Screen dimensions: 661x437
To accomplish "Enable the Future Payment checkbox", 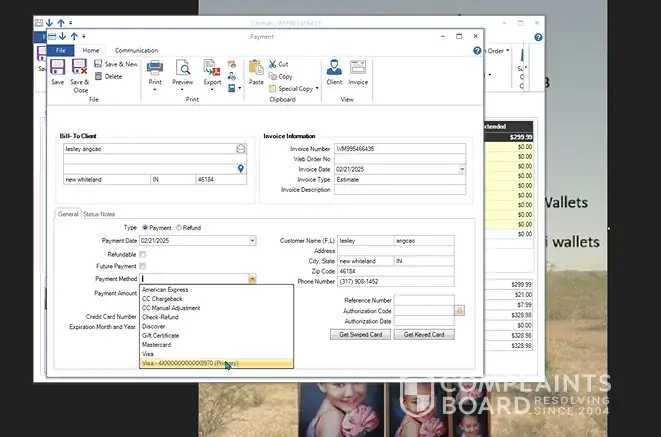I will [x=143, y=267].
